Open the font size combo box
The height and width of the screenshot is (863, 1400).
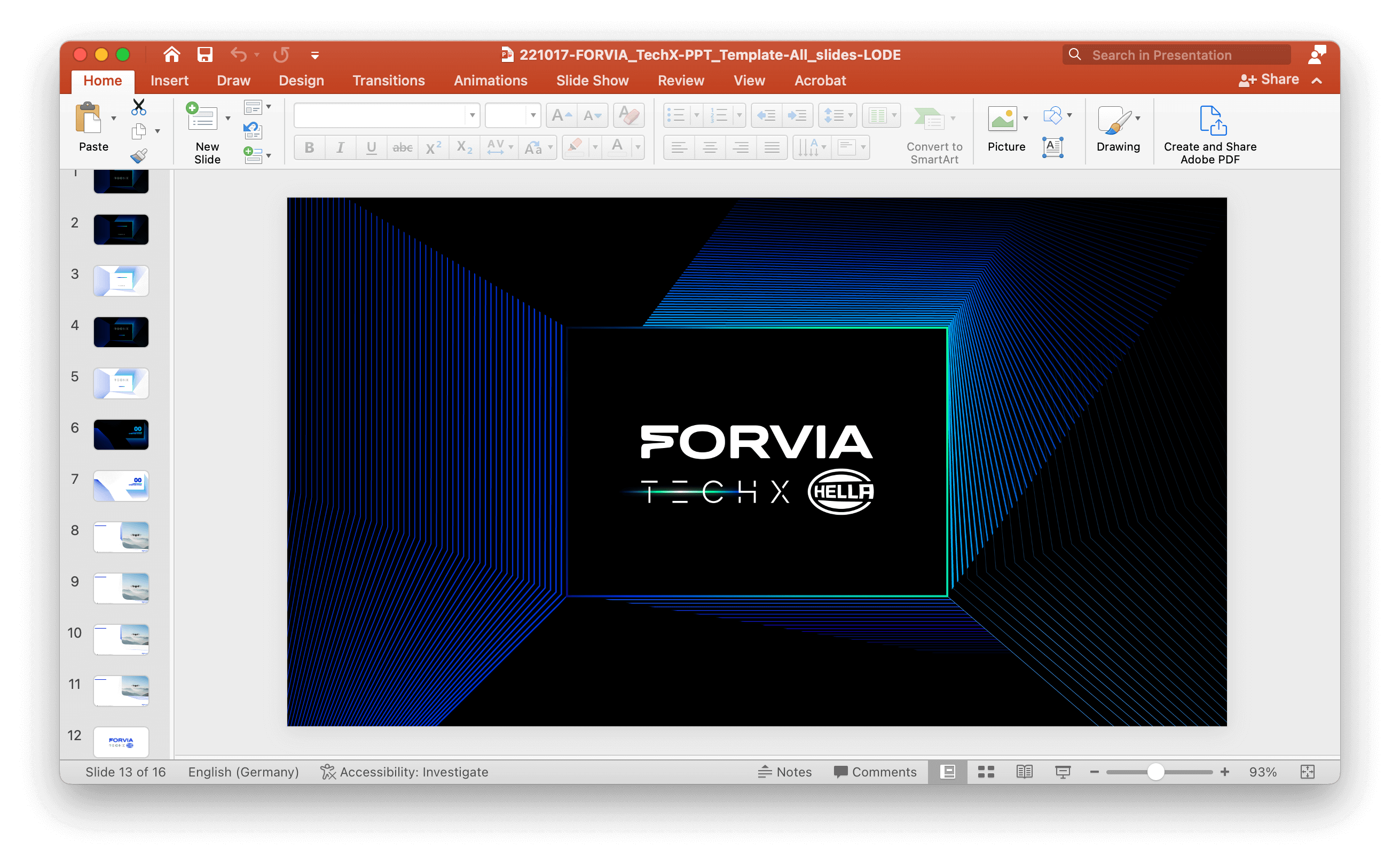[x=513, y=116]
